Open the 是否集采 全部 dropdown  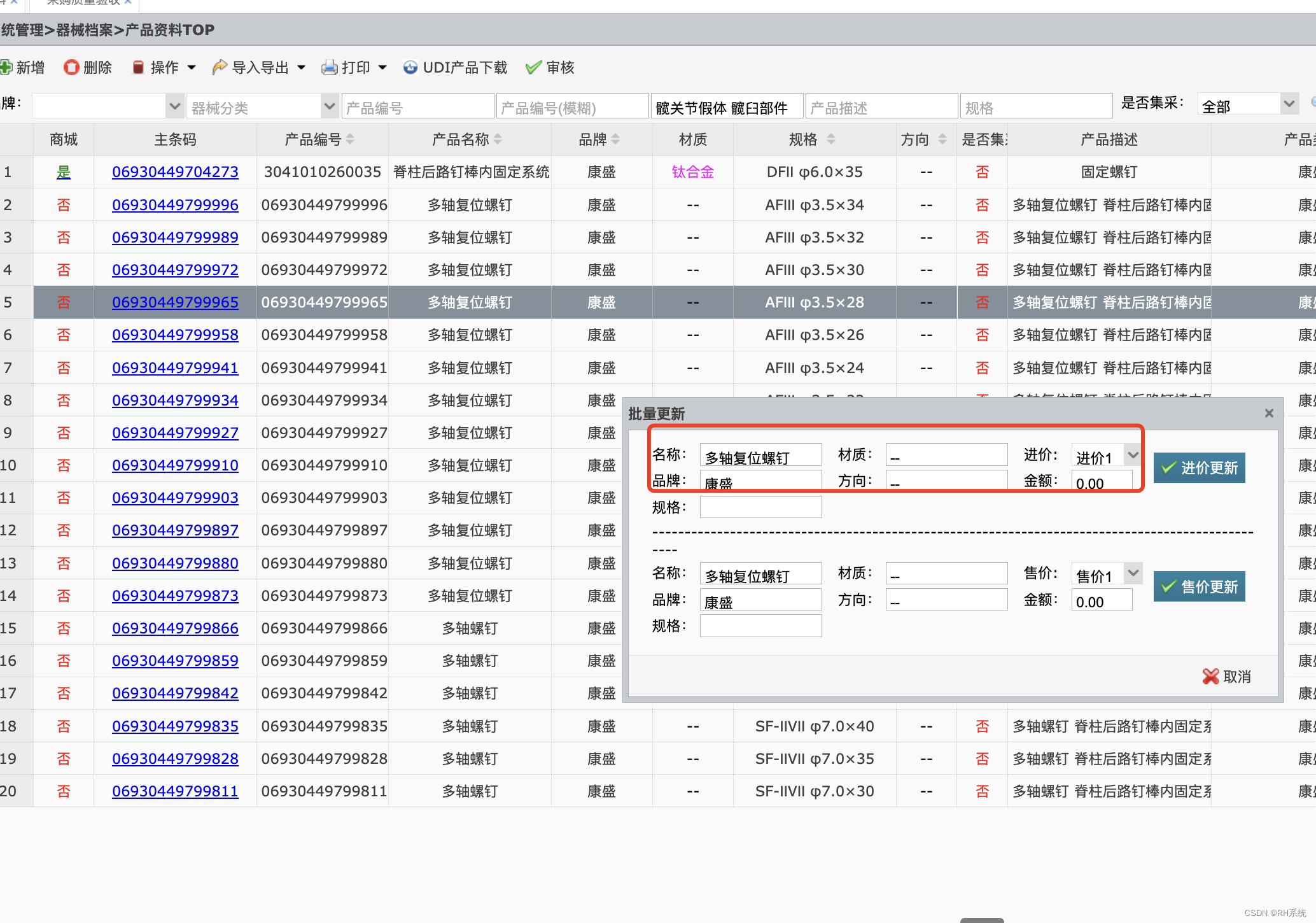pos(1289,104)
